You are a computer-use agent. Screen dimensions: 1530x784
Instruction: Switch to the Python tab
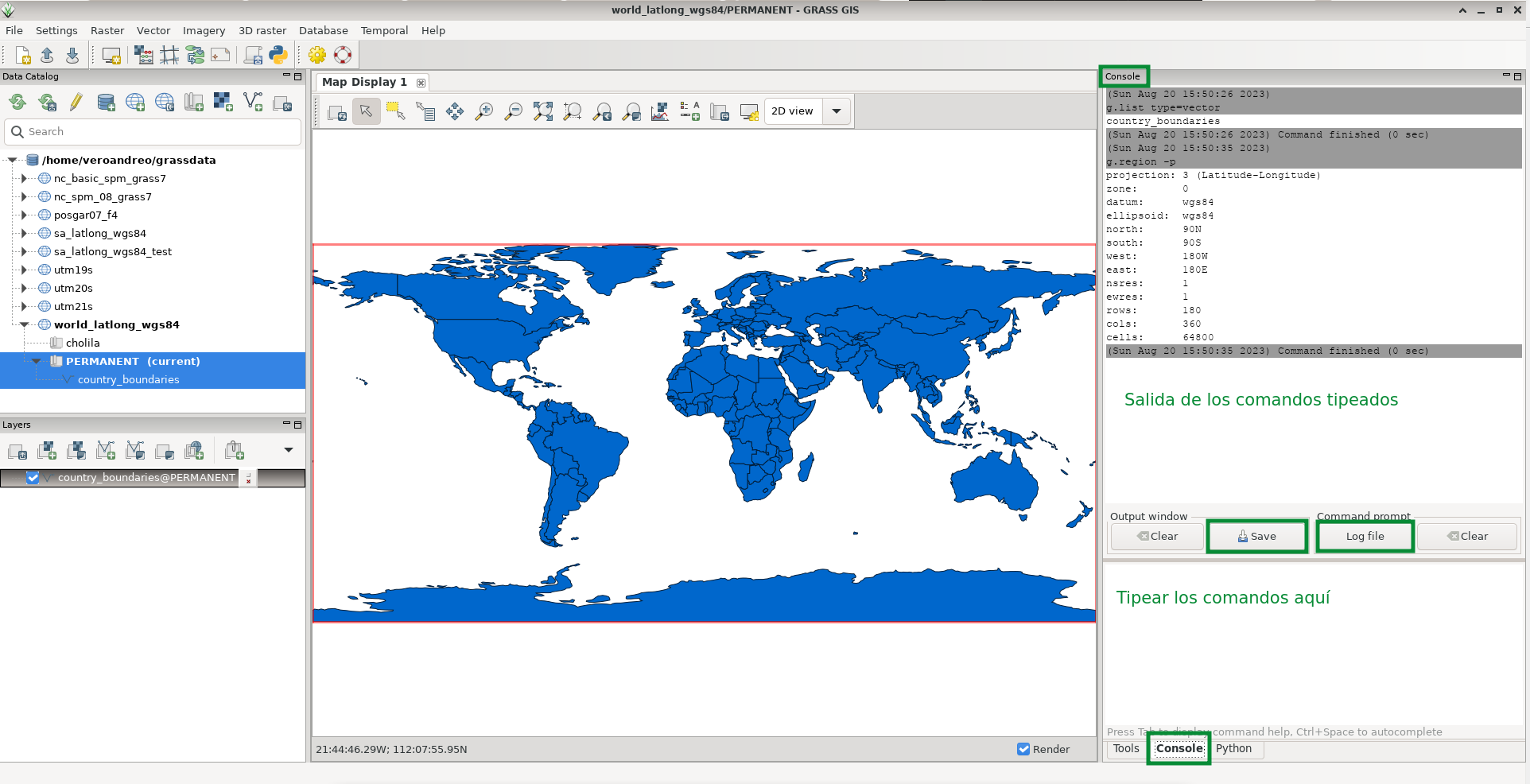tap(1233, 748)
